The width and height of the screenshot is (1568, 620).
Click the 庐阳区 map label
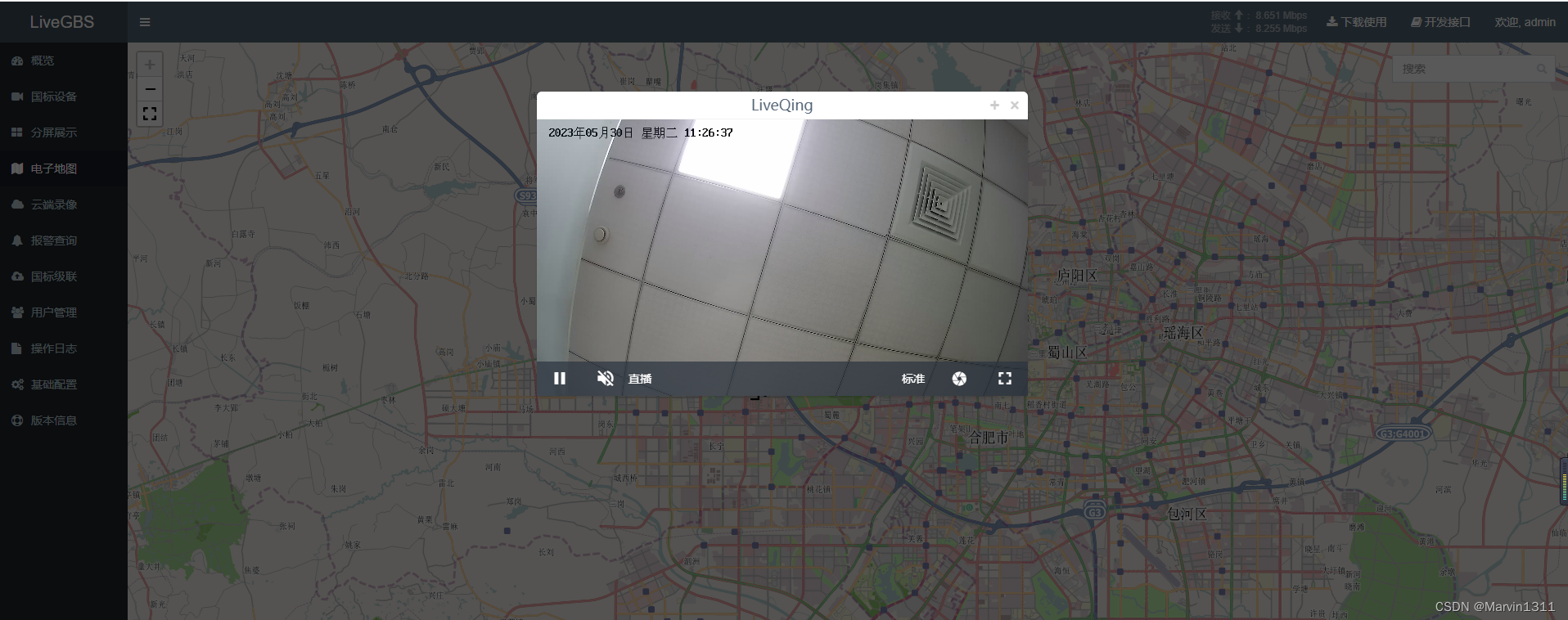1077,276
